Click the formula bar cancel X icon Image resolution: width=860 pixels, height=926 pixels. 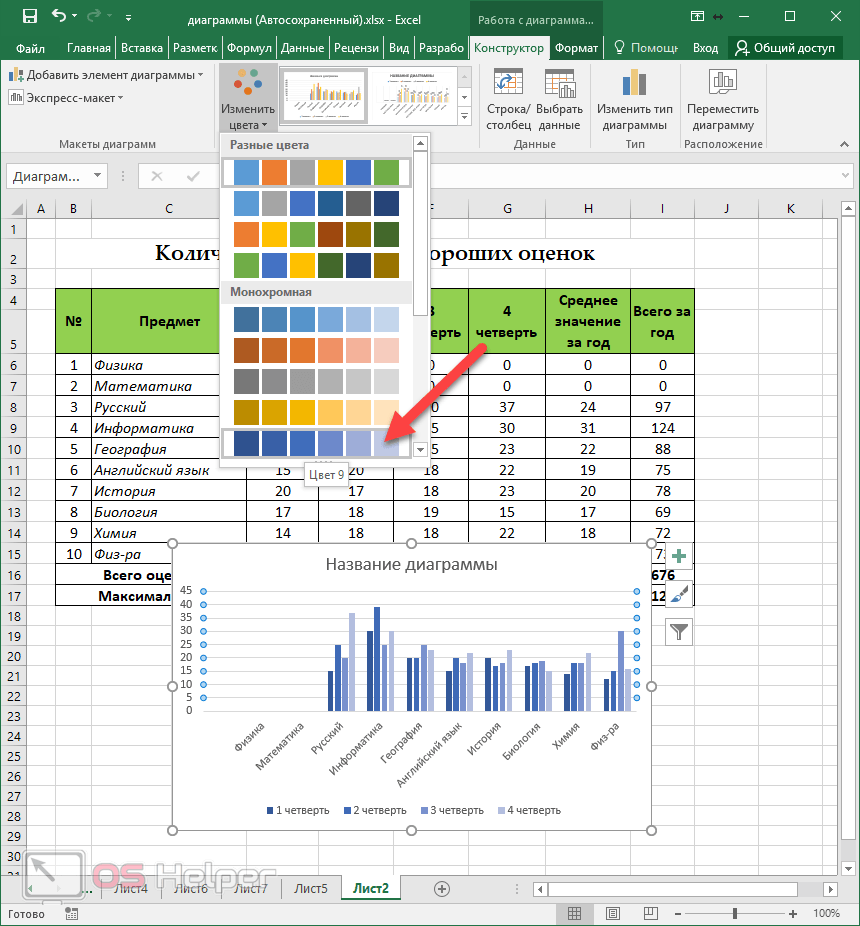point(157,176)
